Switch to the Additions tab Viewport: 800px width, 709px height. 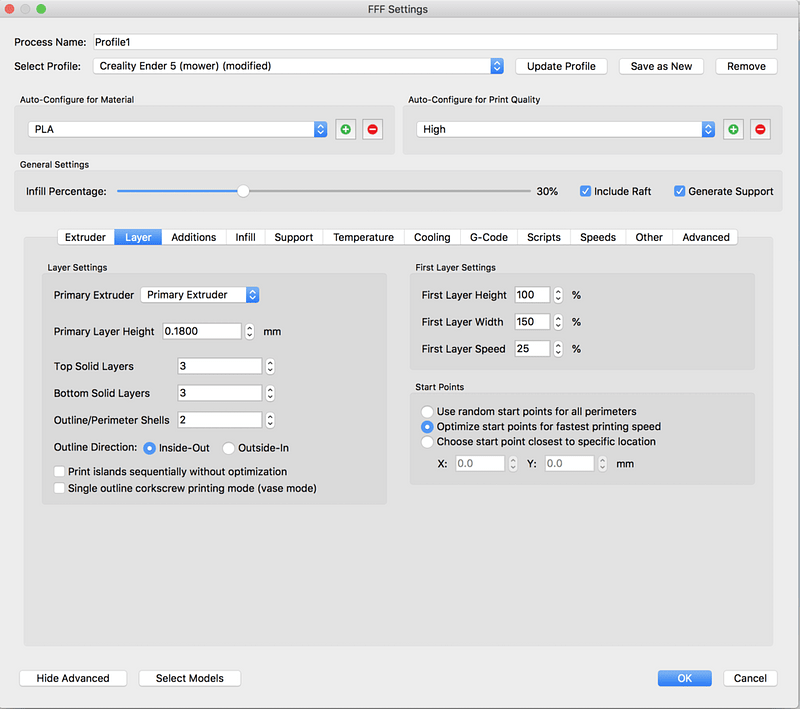point(193,237)
